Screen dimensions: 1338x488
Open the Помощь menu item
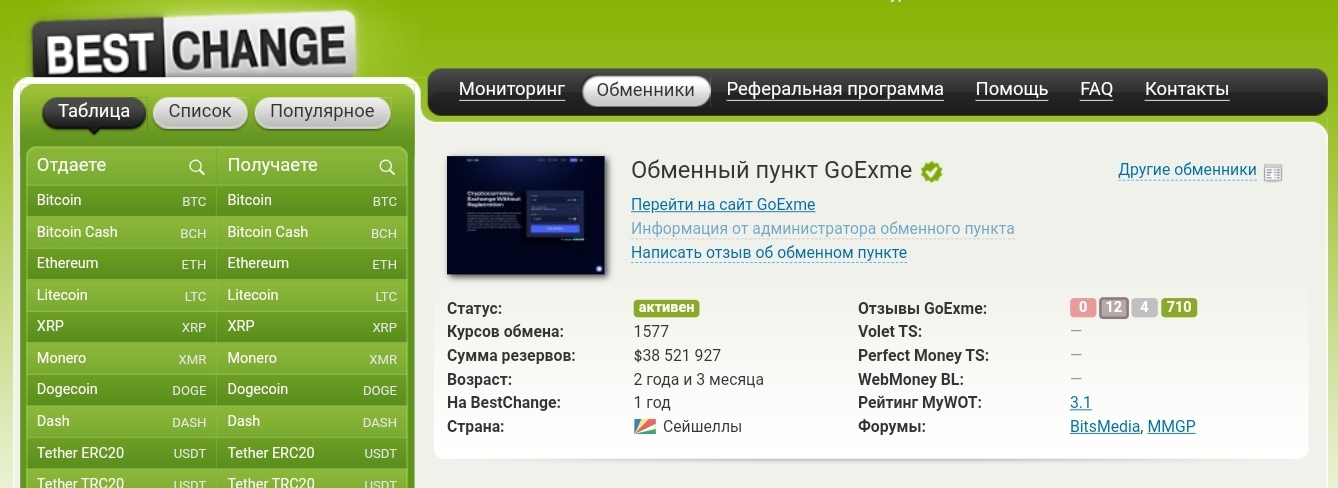[x=1012, y=90]
